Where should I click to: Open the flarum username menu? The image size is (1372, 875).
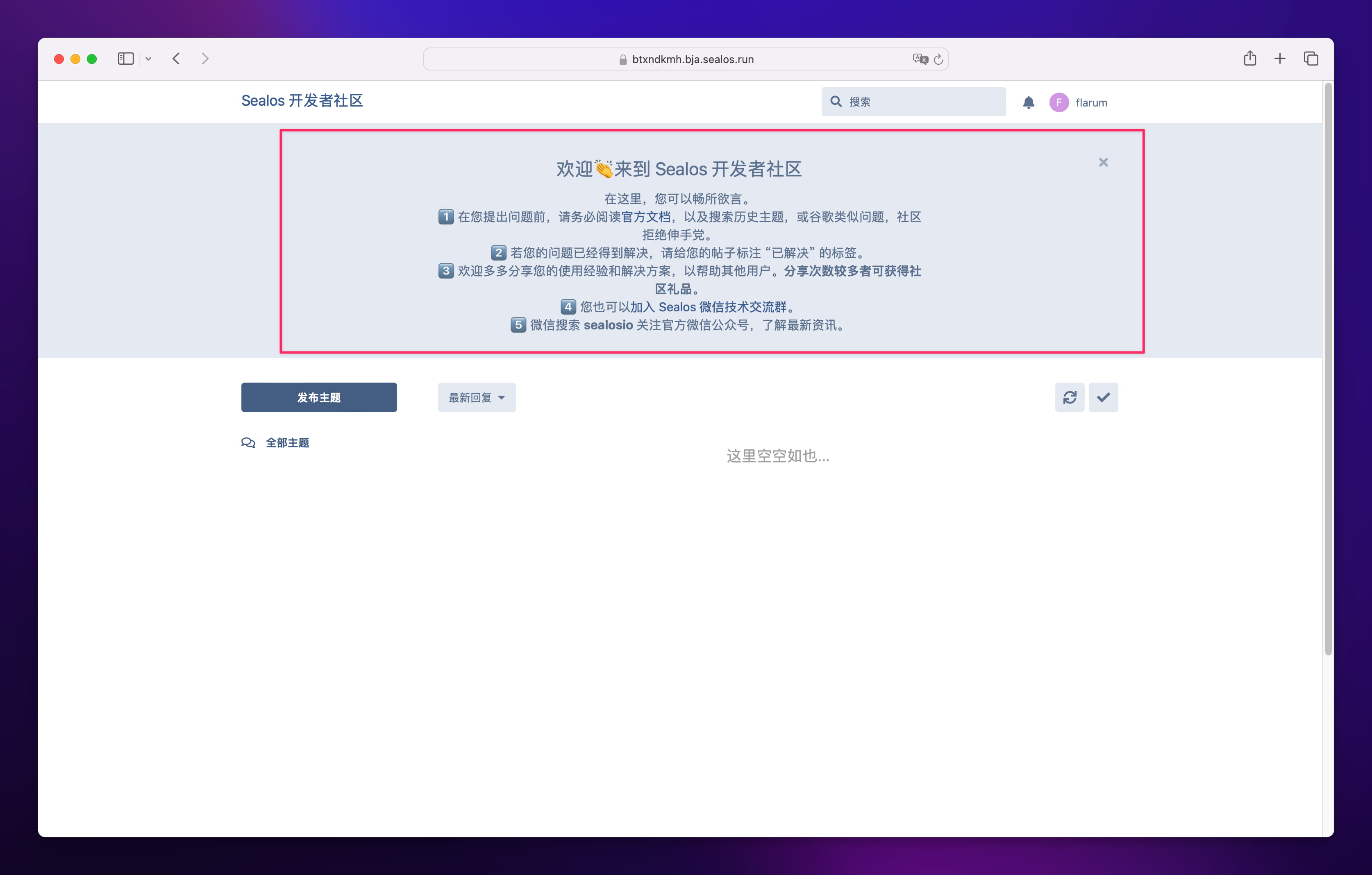(1091, 102)
